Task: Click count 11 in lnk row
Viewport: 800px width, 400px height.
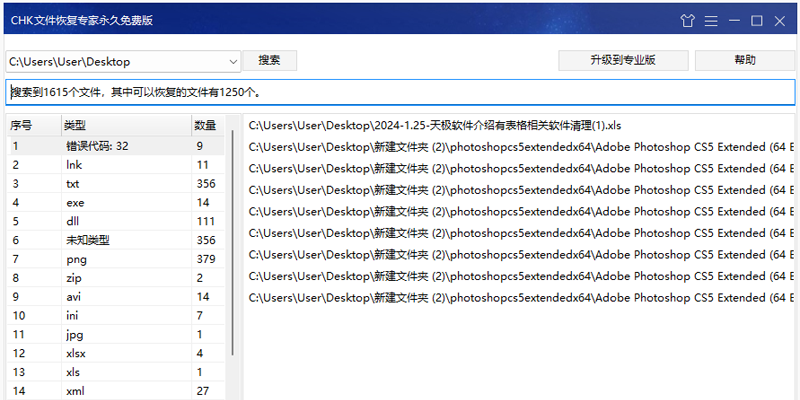Action: click(x=203, y=165)
